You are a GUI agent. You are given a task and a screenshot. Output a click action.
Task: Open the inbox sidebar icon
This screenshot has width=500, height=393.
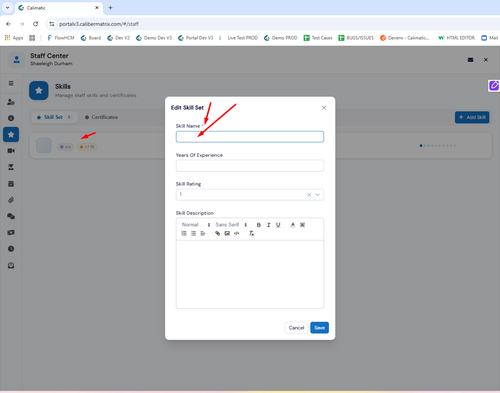(x=11, y=266)
